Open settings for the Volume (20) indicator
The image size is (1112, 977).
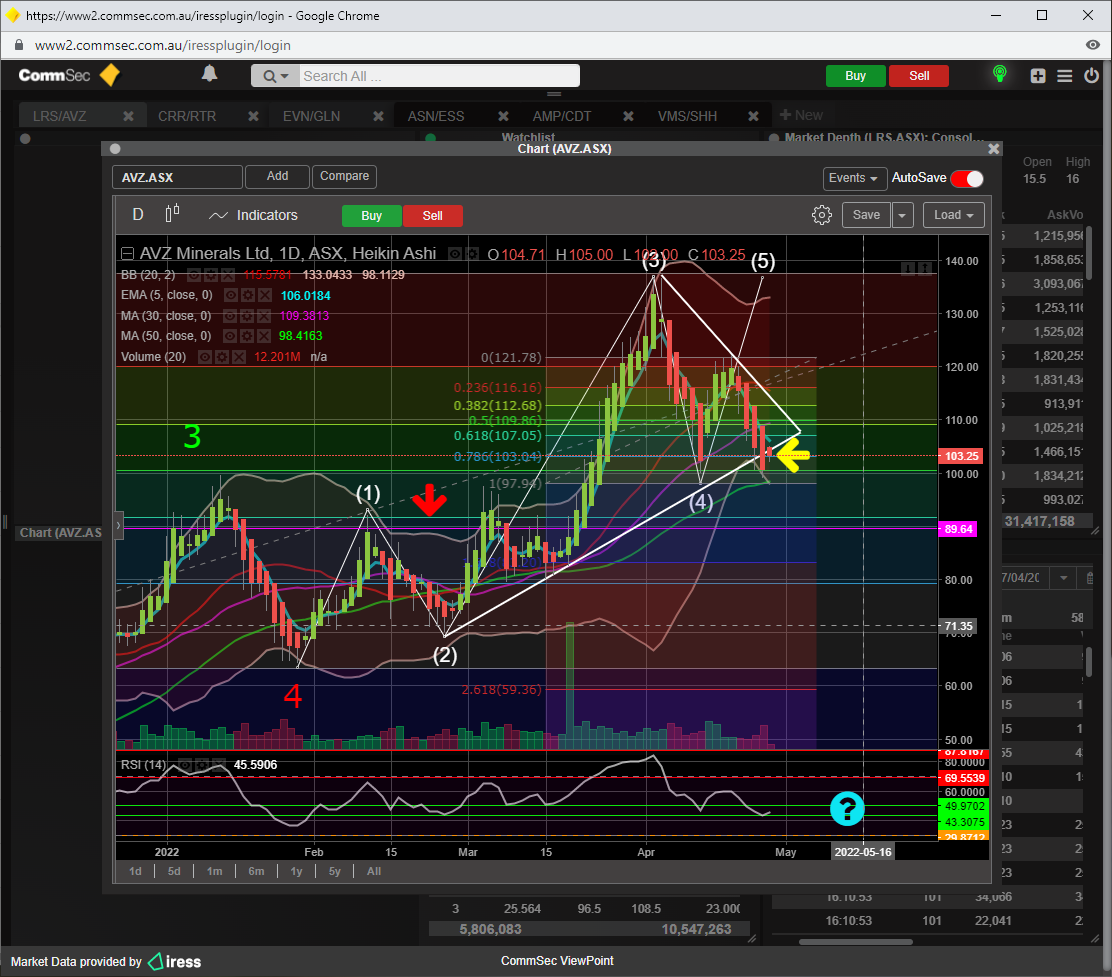(222, 357)
